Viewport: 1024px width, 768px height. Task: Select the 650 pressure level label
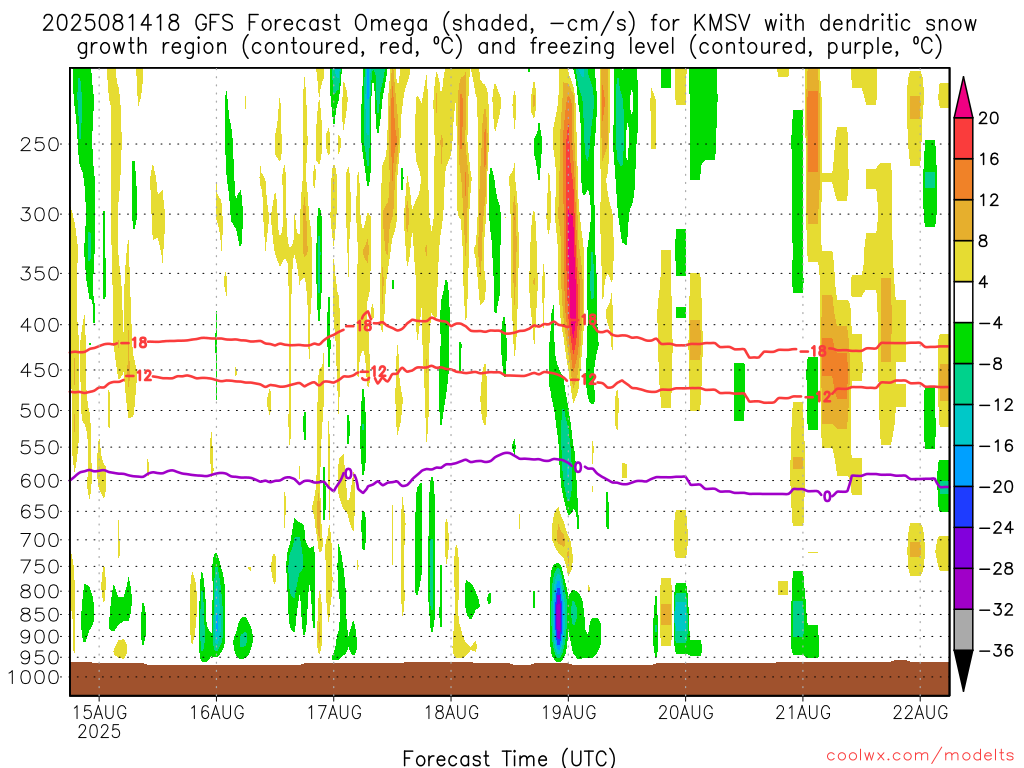[40, 511]
